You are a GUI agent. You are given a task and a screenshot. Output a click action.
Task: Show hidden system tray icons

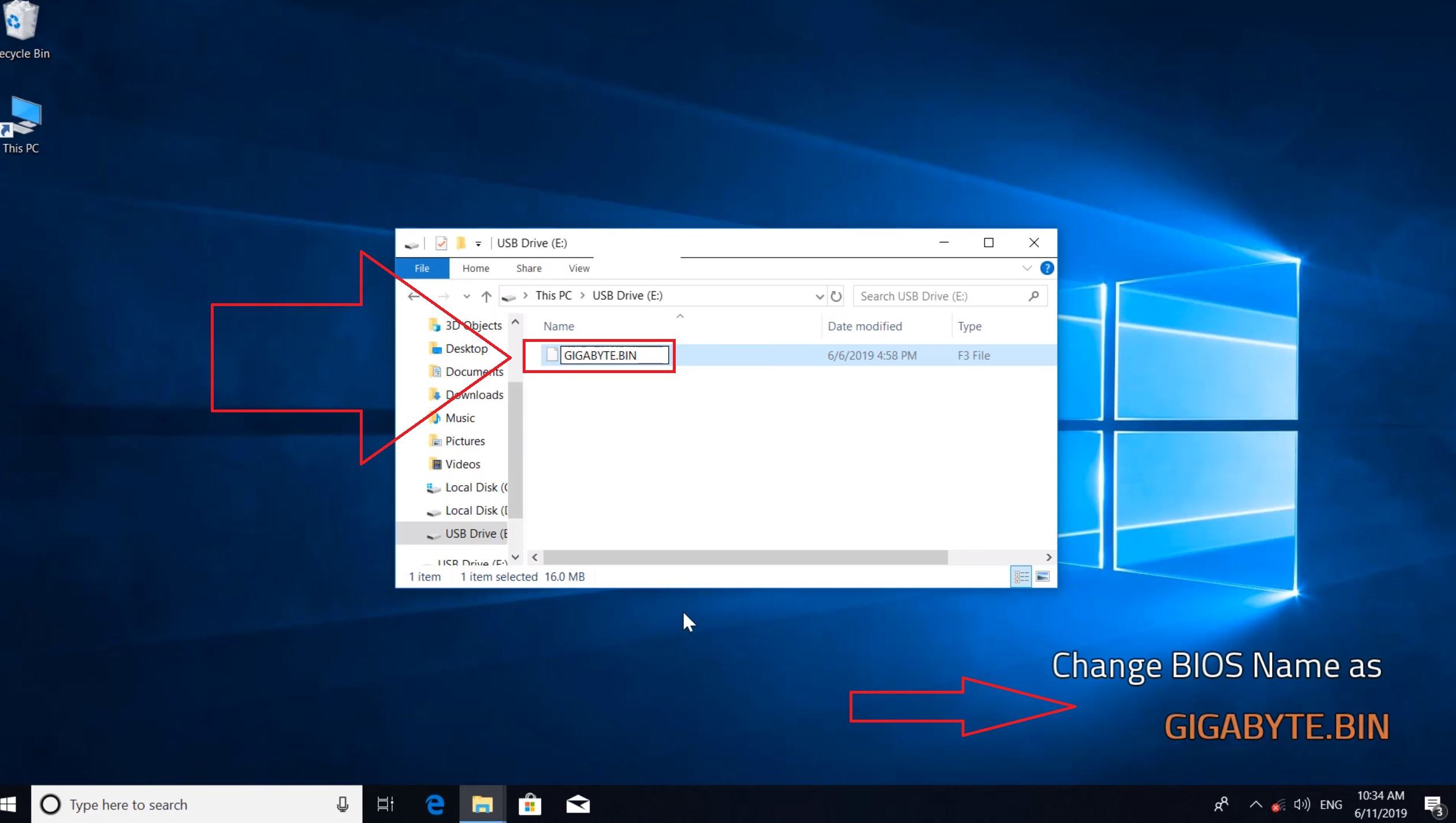click(1256, 804)
